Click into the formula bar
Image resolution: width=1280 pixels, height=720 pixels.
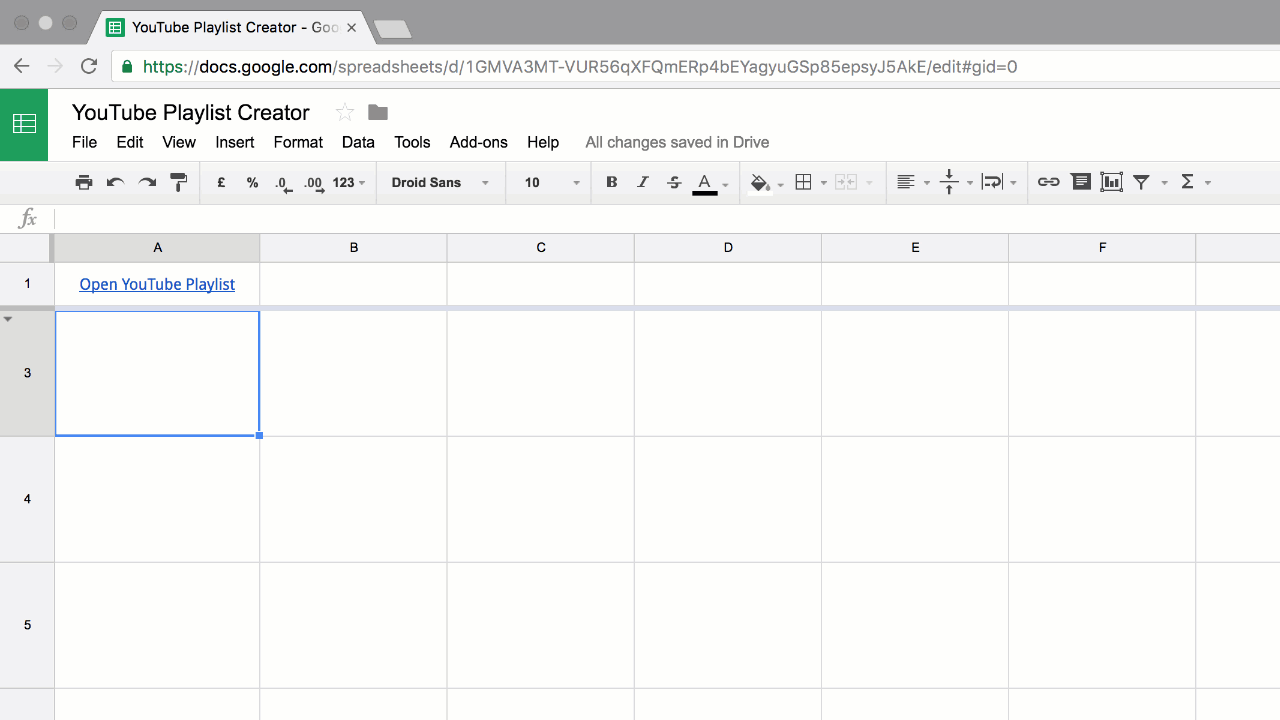pos(667,219)
